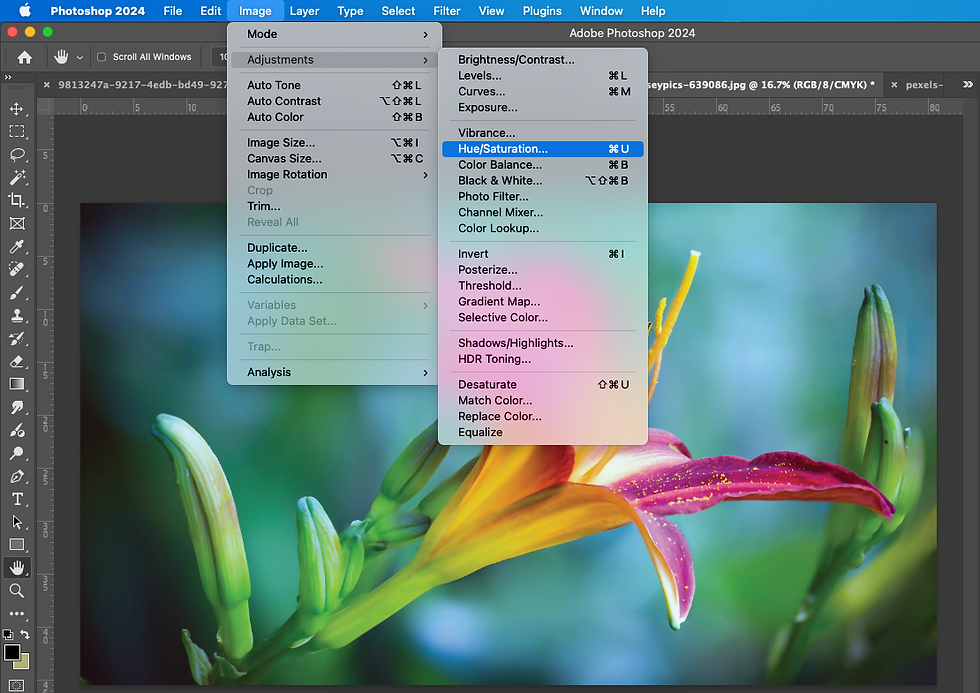
Task: Show hidden document tabs overflow arrows
Action: [x=968, y=84]
